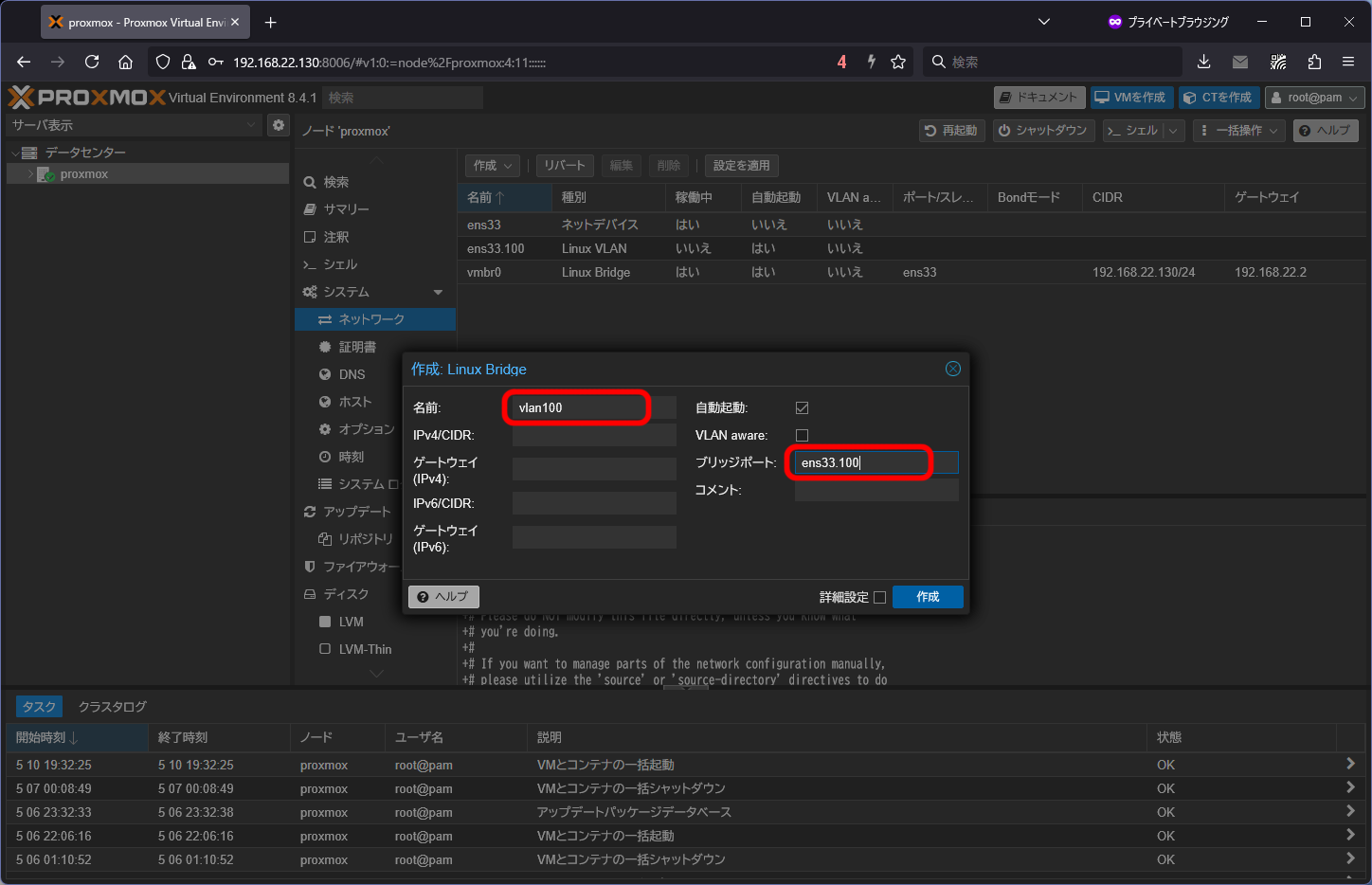Viewport: 1372px width, 885px height.
Task: Close the proxmox browser tab
Action: click(235, 22)
